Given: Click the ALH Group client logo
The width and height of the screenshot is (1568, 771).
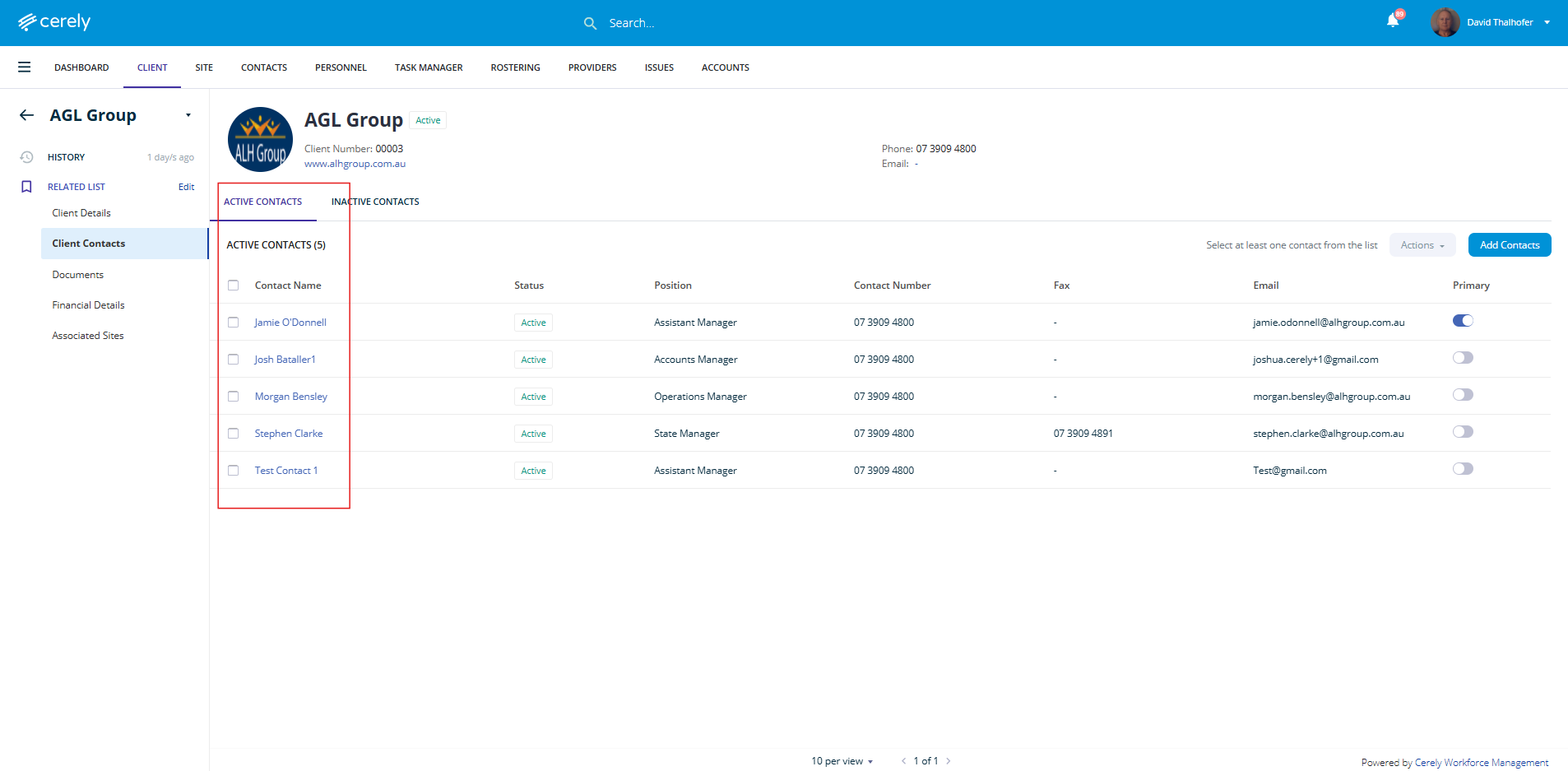Looking at the screenshot, I should [x=260, y=139].
